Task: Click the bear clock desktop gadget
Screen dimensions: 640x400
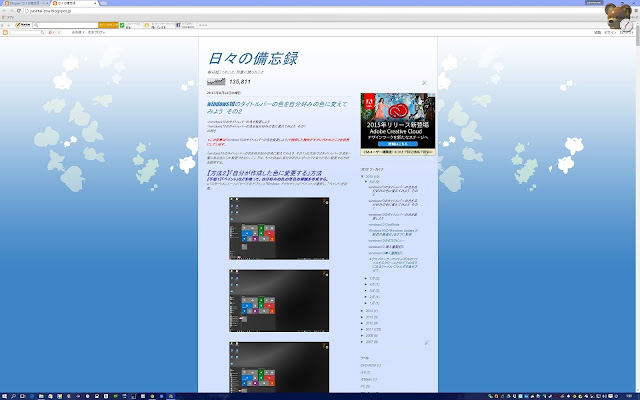Action: (619, 17)
